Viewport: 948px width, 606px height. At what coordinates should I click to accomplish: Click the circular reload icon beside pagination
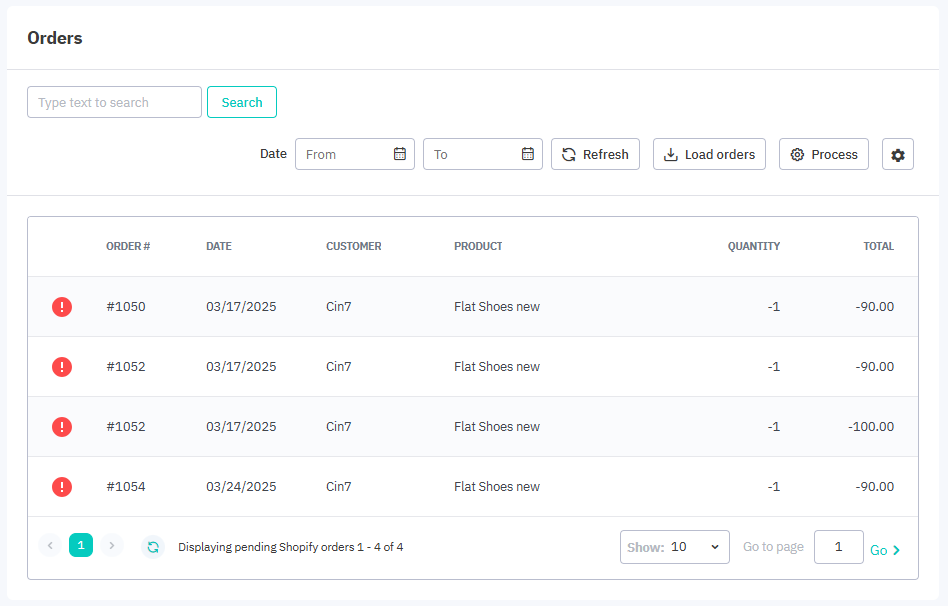tap(152, 547)
